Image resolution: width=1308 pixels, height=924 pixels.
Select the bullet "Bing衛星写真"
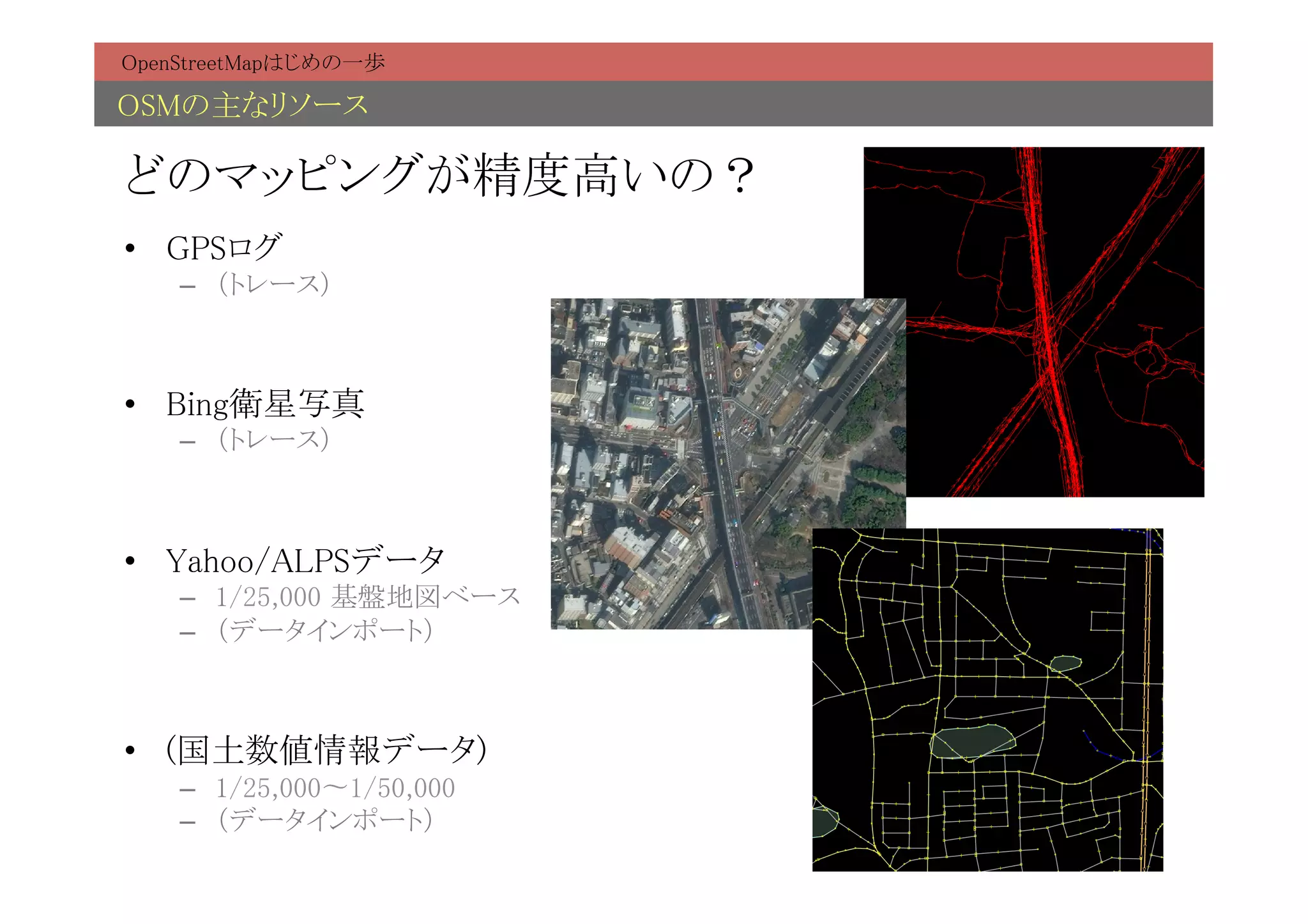(265, 404)
